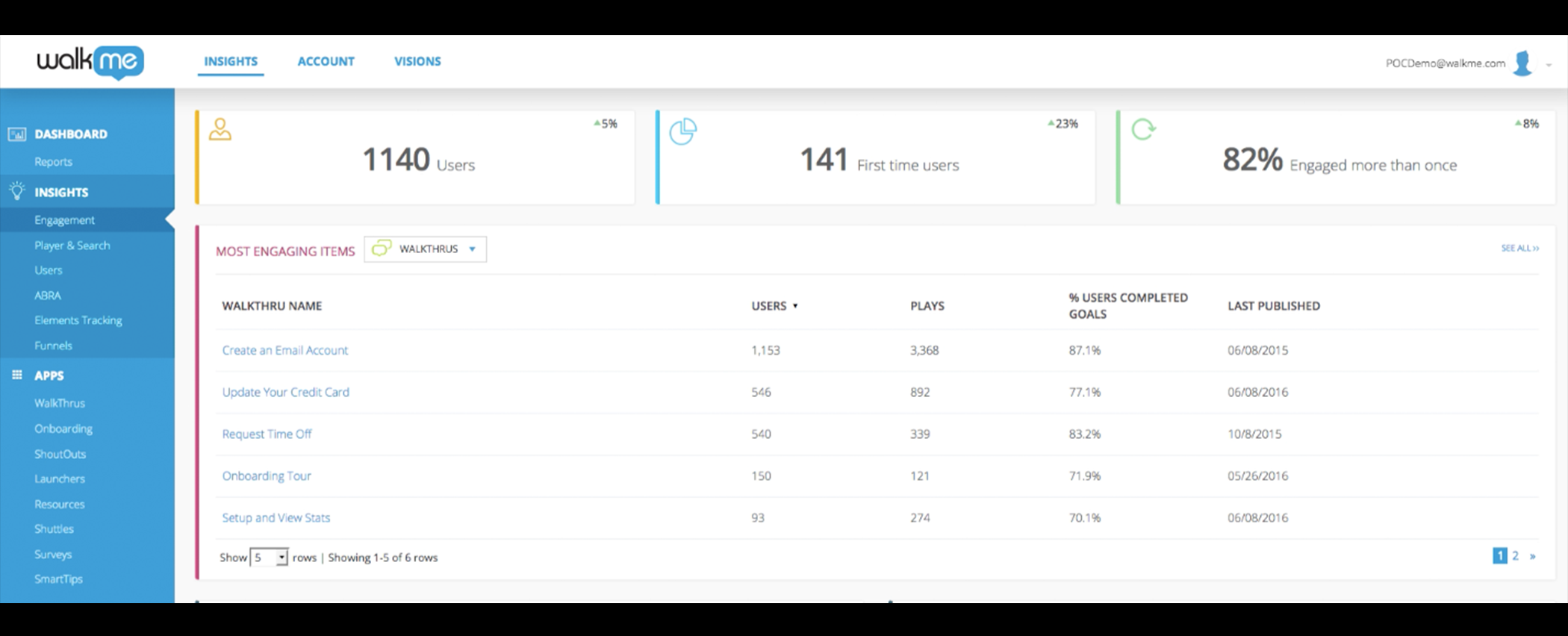Image resolution: width=1568 pixels, height=636 pixels.
Task: Click the 1,153 users cell
Action: (765, 350)
